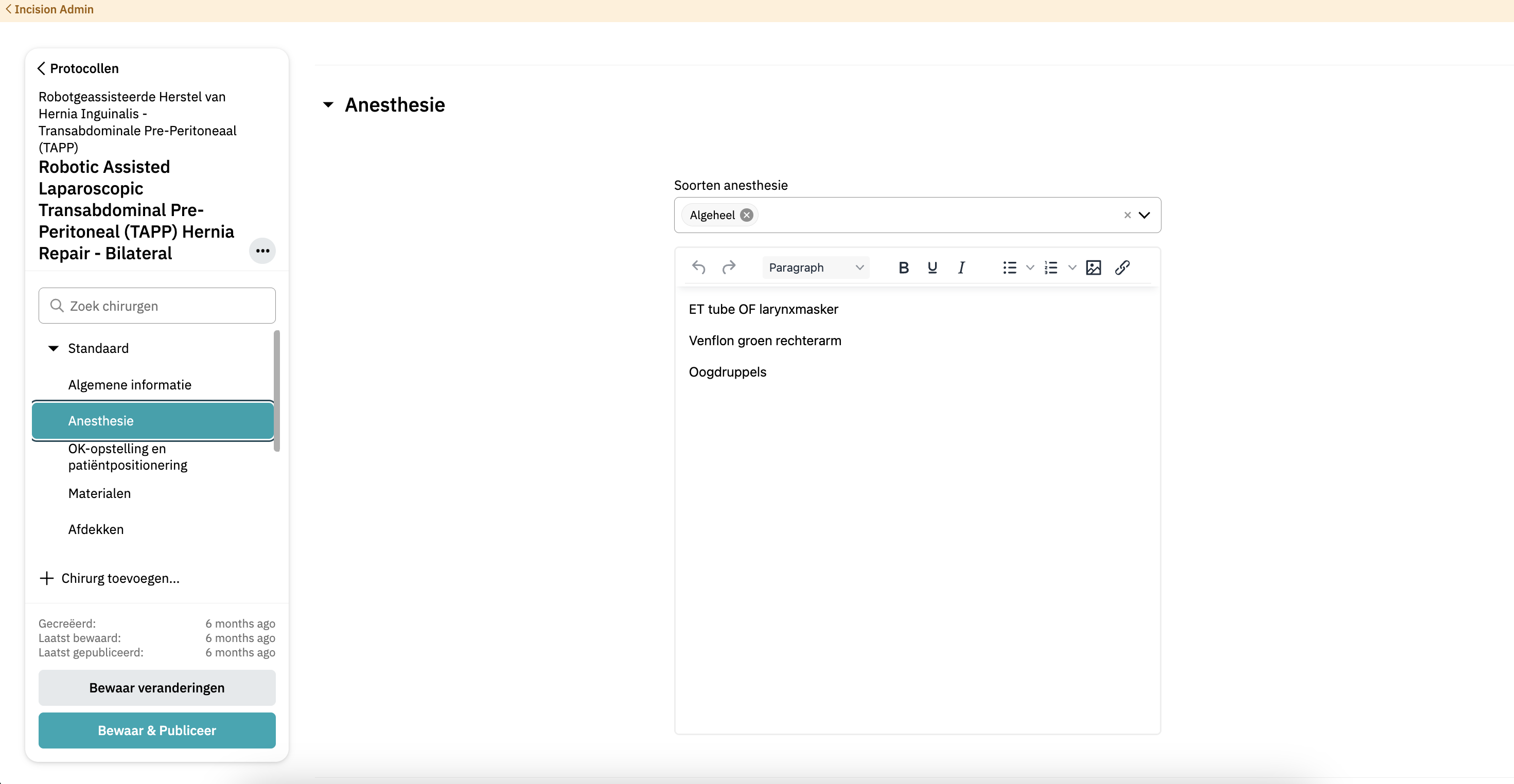Collapse the Standaard tree group

pyautogui.click(x=54, y=348)
